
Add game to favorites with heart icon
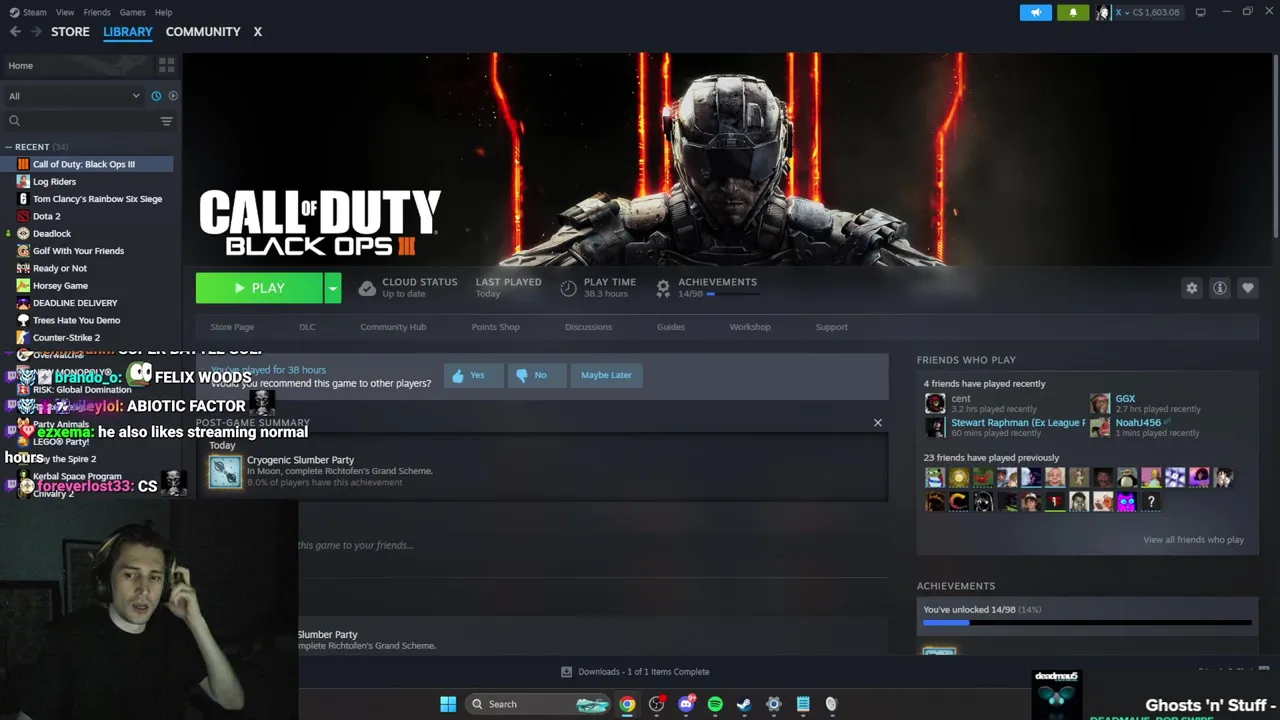pyautogui.click(x=1247, y=288)
